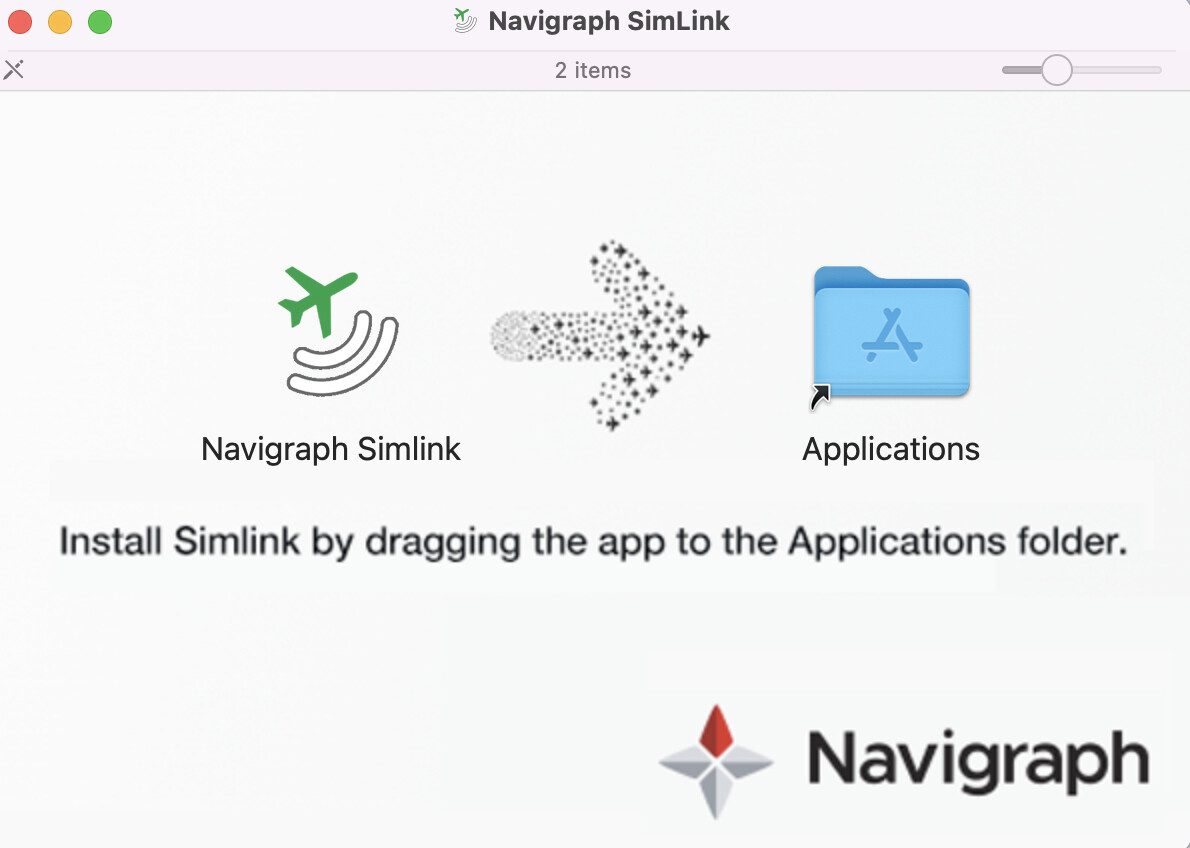Select the Applications label text
Image resolution: width=1190 pixels, height=848 pixels.
[x=890, y=449]
